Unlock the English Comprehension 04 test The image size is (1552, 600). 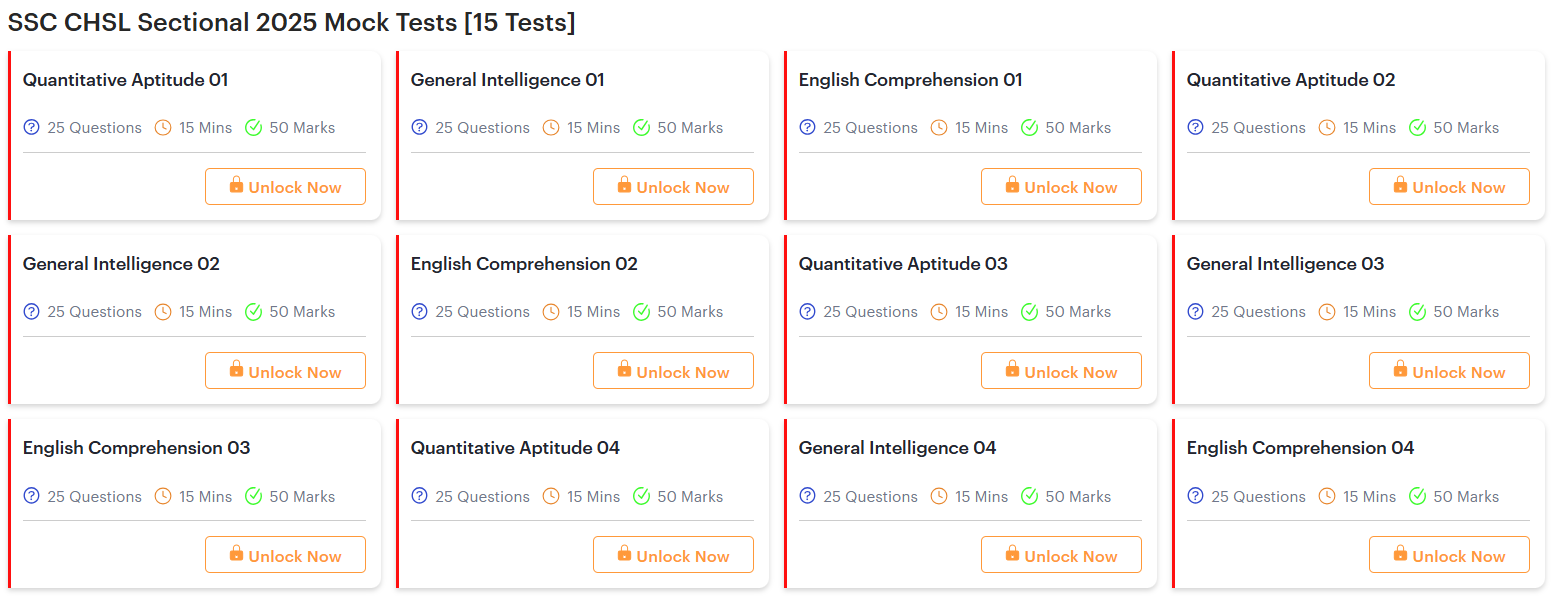click(x=1449, y=555)
